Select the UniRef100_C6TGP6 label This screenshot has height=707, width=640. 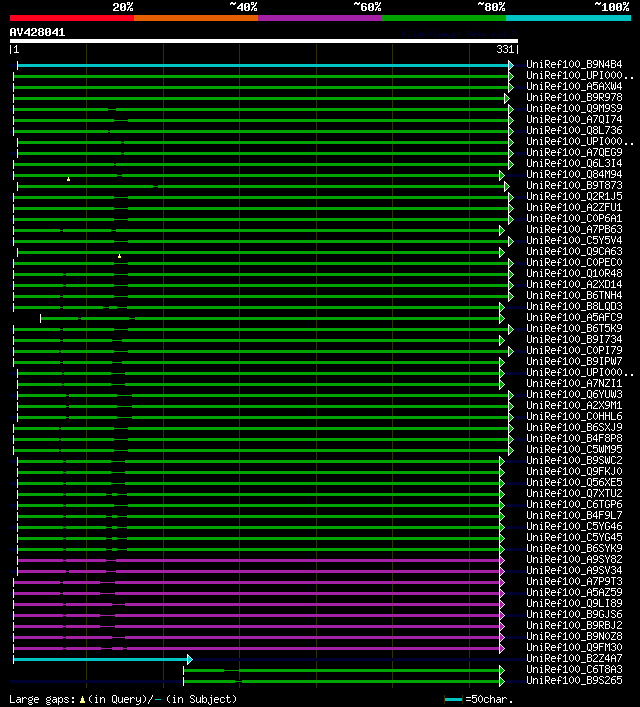pos(574,505)
